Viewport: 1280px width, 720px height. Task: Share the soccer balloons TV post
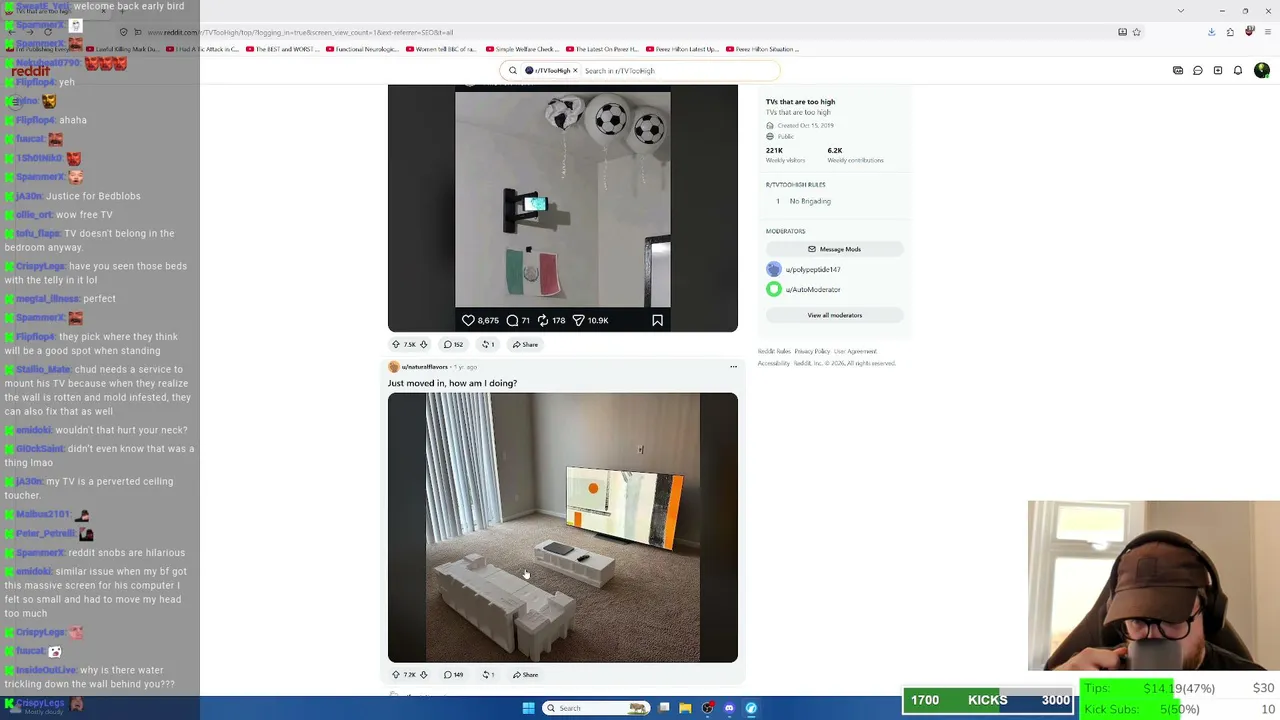[x=525, y=344]
